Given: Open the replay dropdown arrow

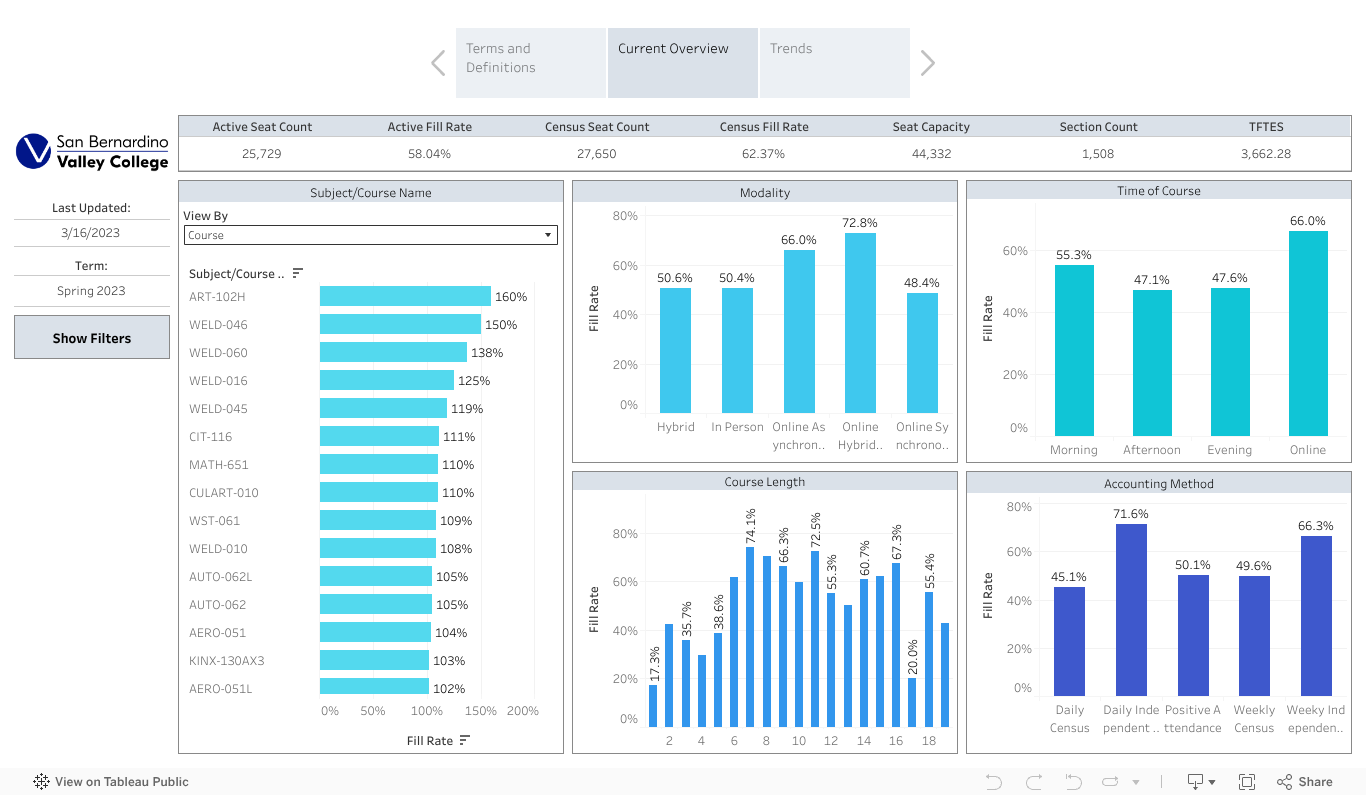Looking at the screenshot, I should 1135,781.
